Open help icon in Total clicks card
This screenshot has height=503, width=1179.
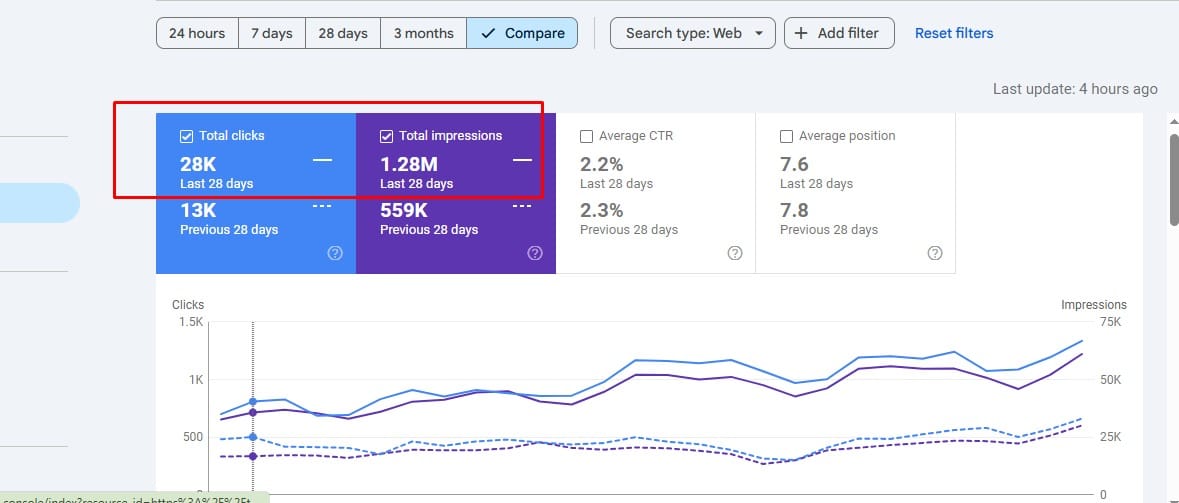click(x=335, y=254)
